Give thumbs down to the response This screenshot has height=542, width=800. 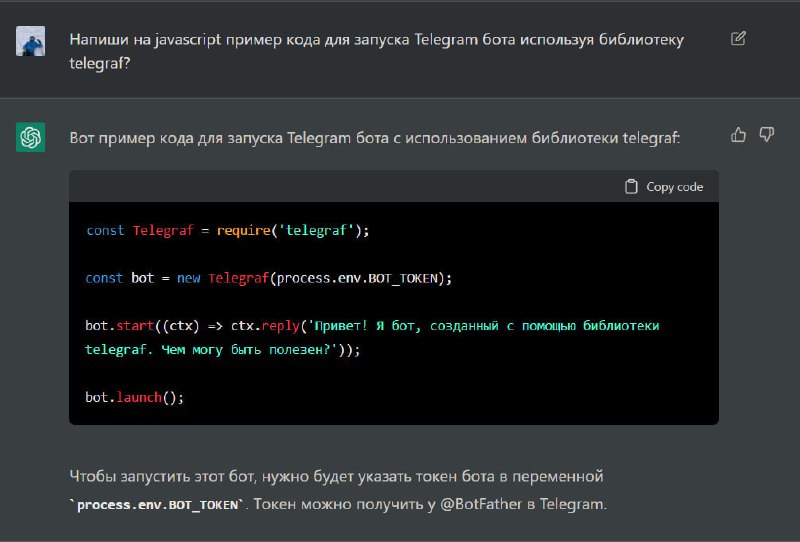[766, 135]
